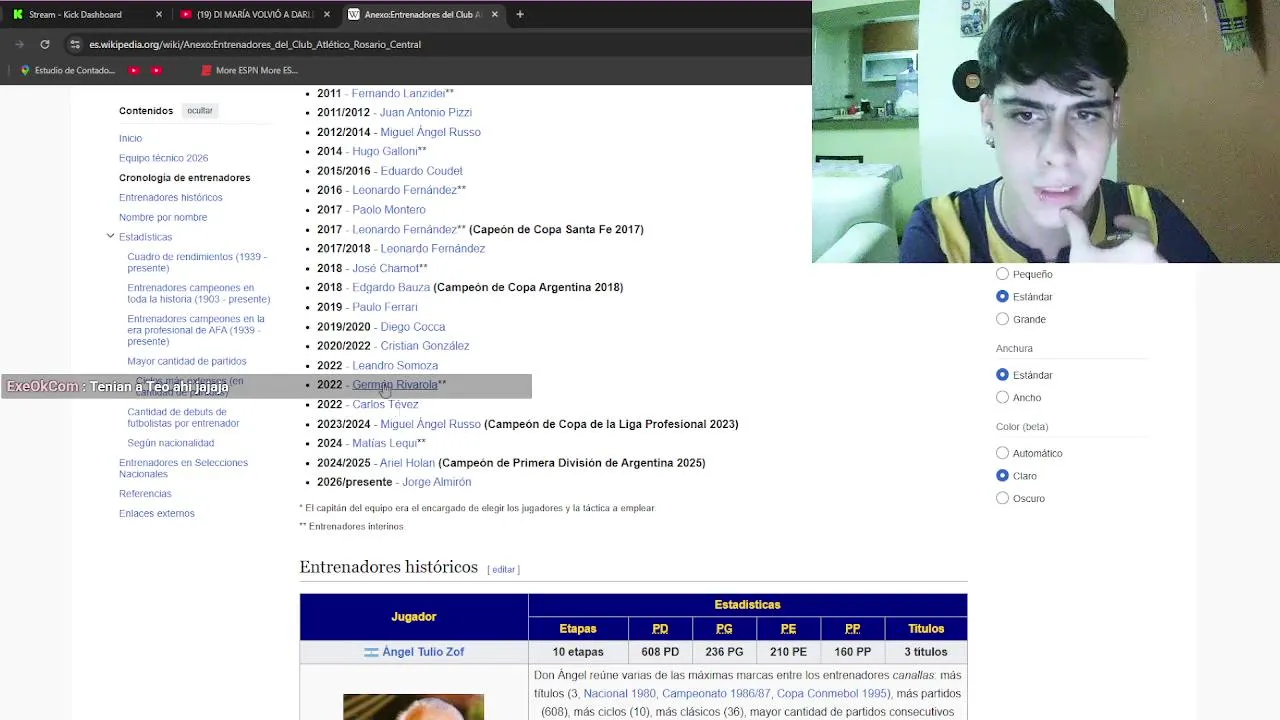The height and width of the screenshot is (720, 1280).
Task: Go to Equipo técnico 2026 section
Action: click(x=163, y=158)
